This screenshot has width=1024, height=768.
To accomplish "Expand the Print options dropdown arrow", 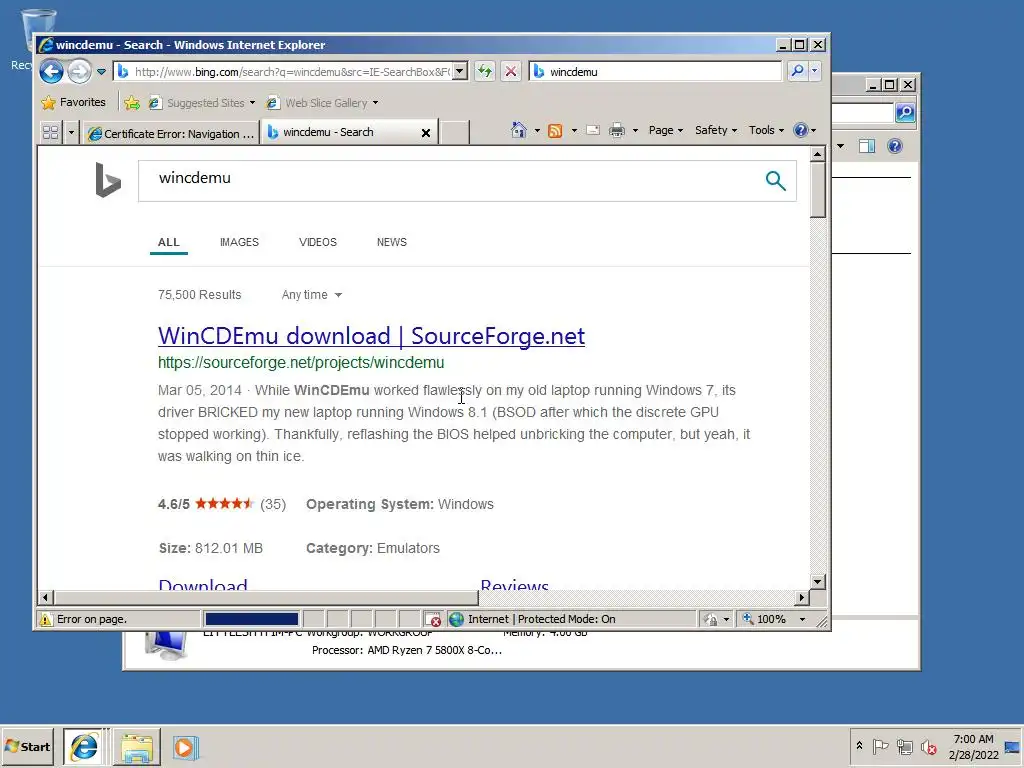I will (635, 131).
